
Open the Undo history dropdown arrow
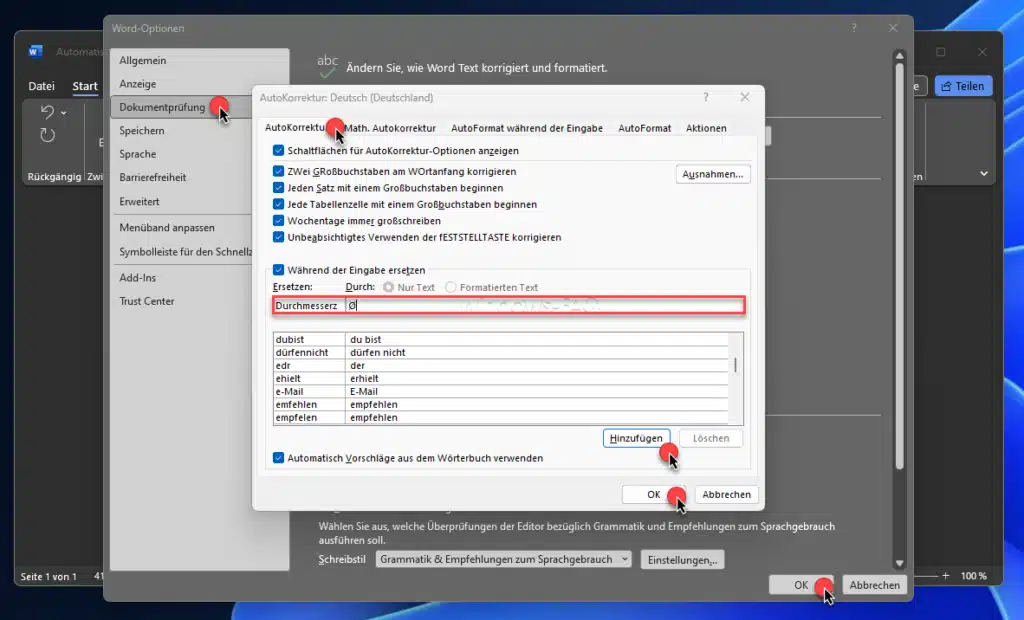[63, 113]
